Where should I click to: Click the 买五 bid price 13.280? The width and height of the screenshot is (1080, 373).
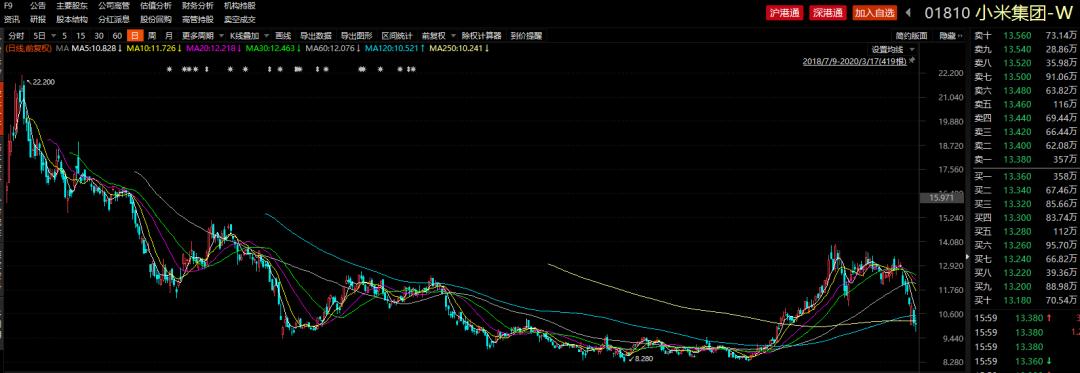1017,231
